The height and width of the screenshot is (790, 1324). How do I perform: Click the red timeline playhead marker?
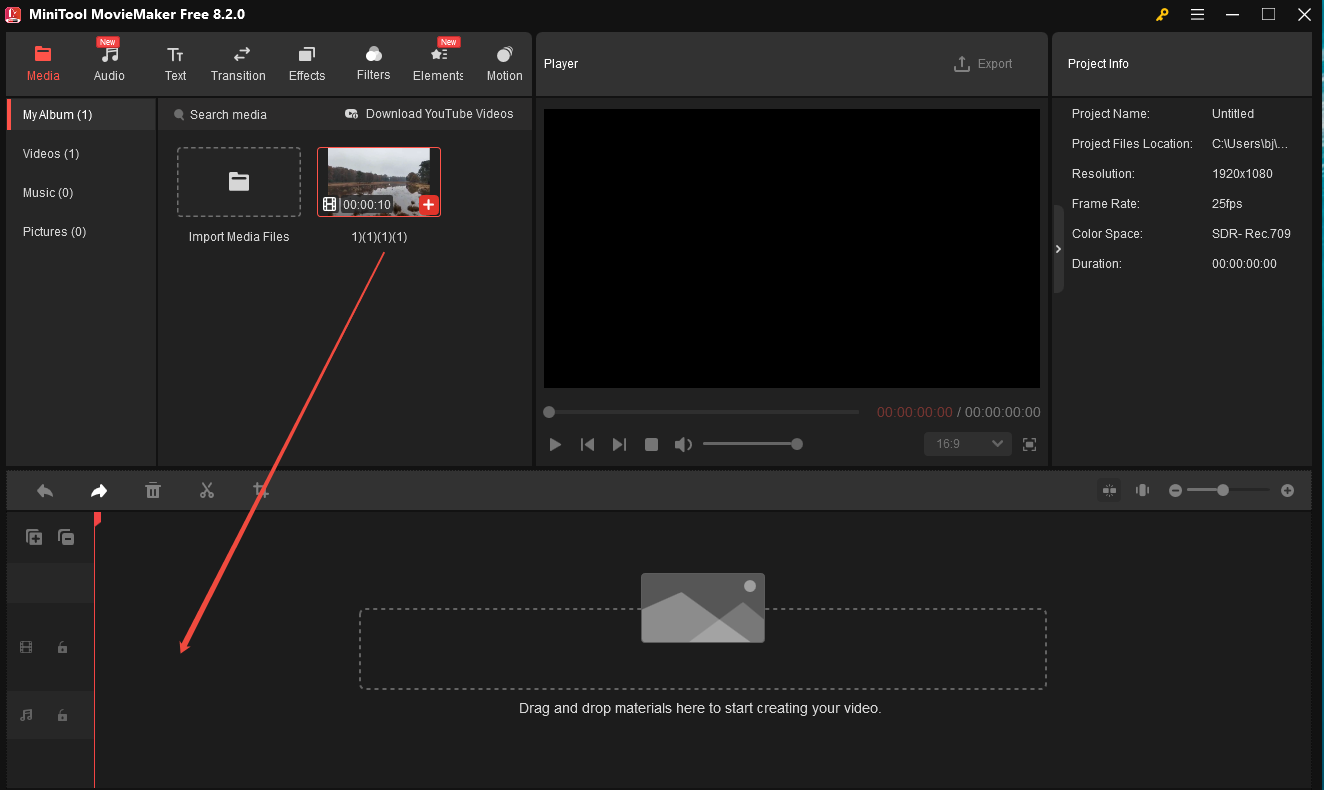(x=97, y=519)
